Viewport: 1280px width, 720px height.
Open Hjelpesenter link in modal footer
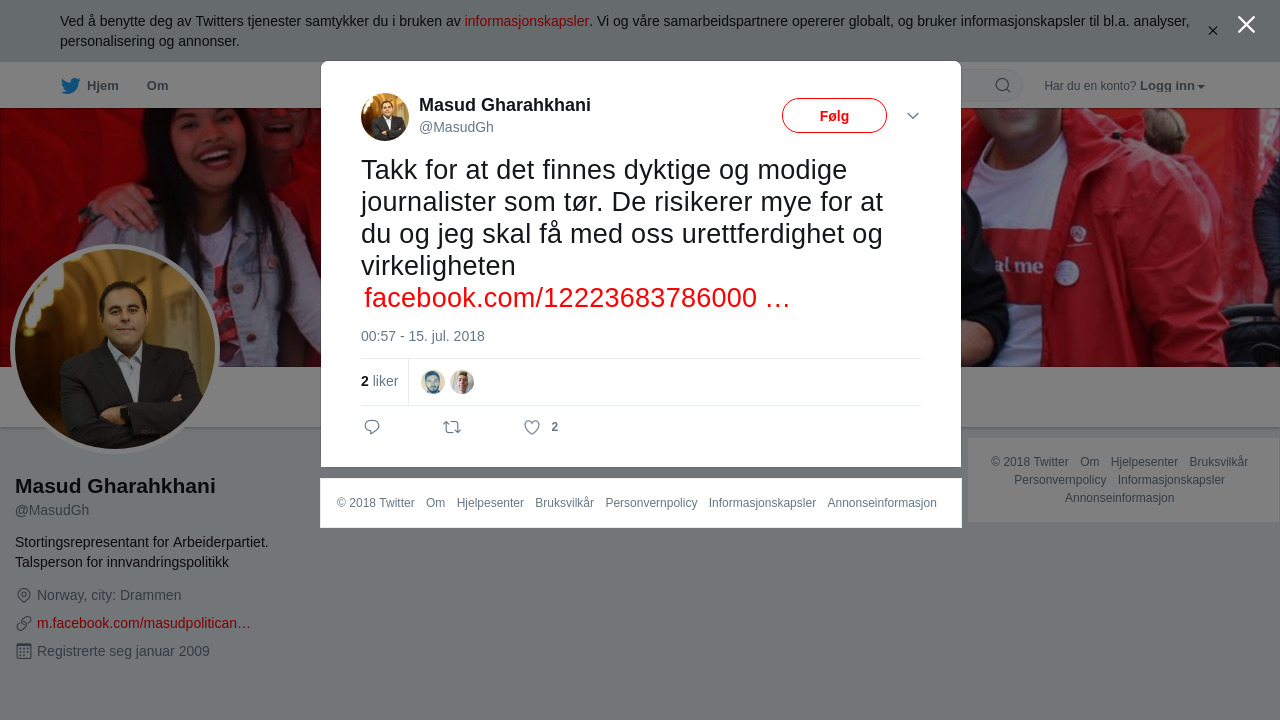(x=490, y=503)
